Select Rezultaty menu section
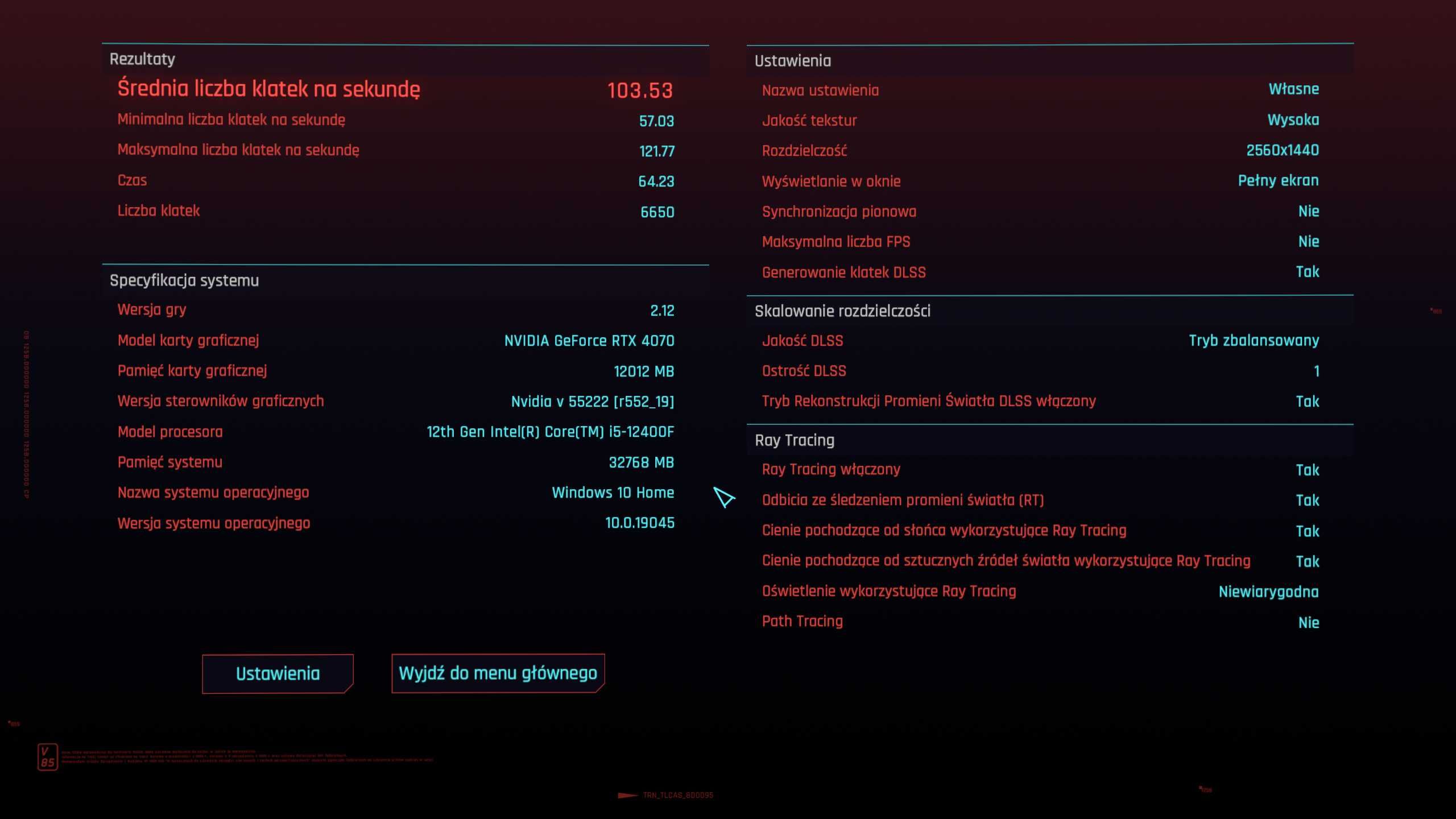Viewport: 1456px width, 819px height. tap(142, 58)
